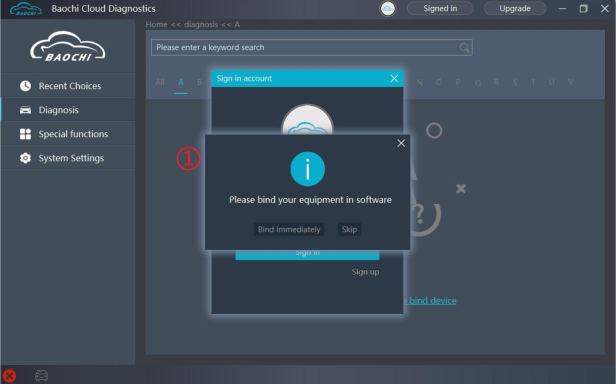Click the keyword search field
The height and width of the screenshot is (384, 616).
(x=312, y=47)
